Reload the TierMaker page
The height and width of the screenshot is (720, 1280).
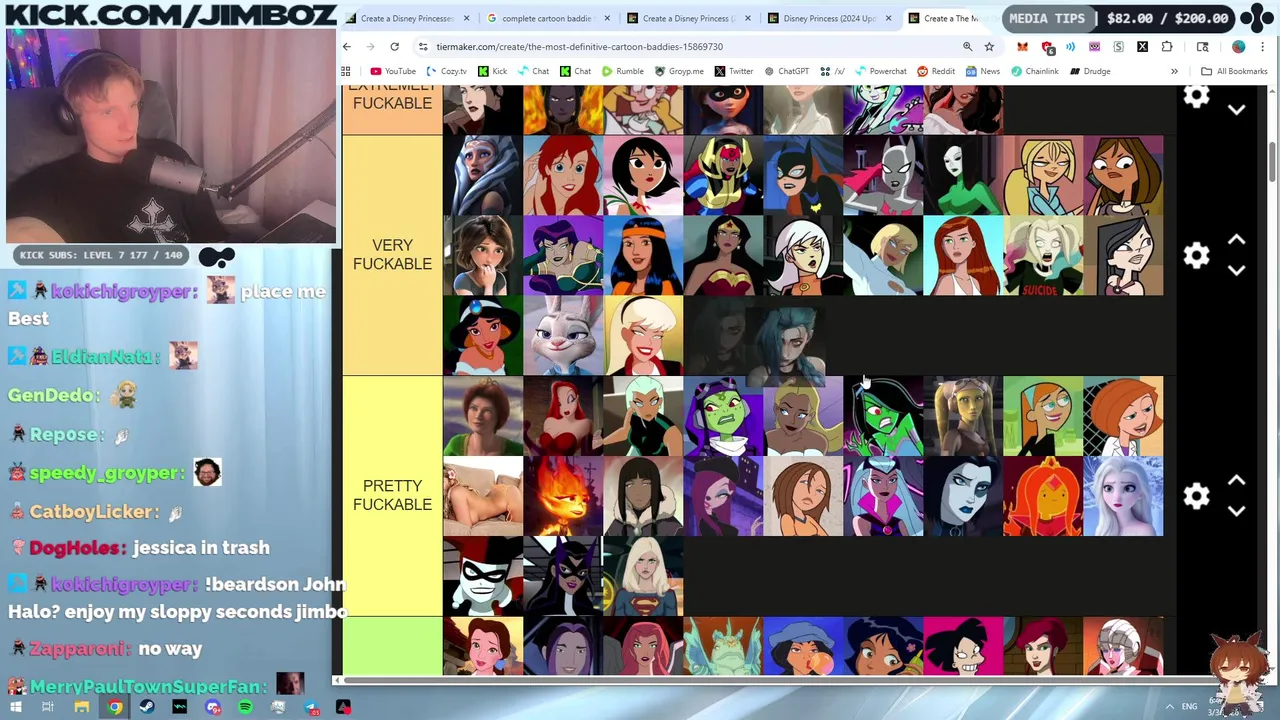click(x=395, y=47)
